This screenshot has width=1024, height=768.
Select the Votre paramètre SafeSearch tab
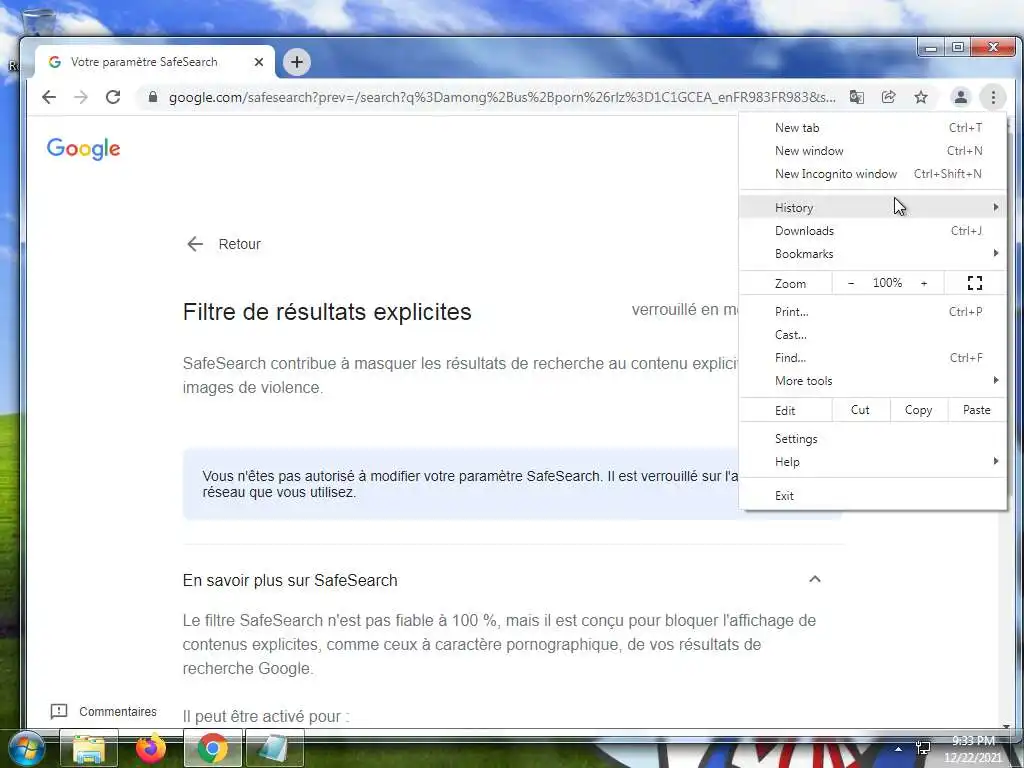coord(155,62)
